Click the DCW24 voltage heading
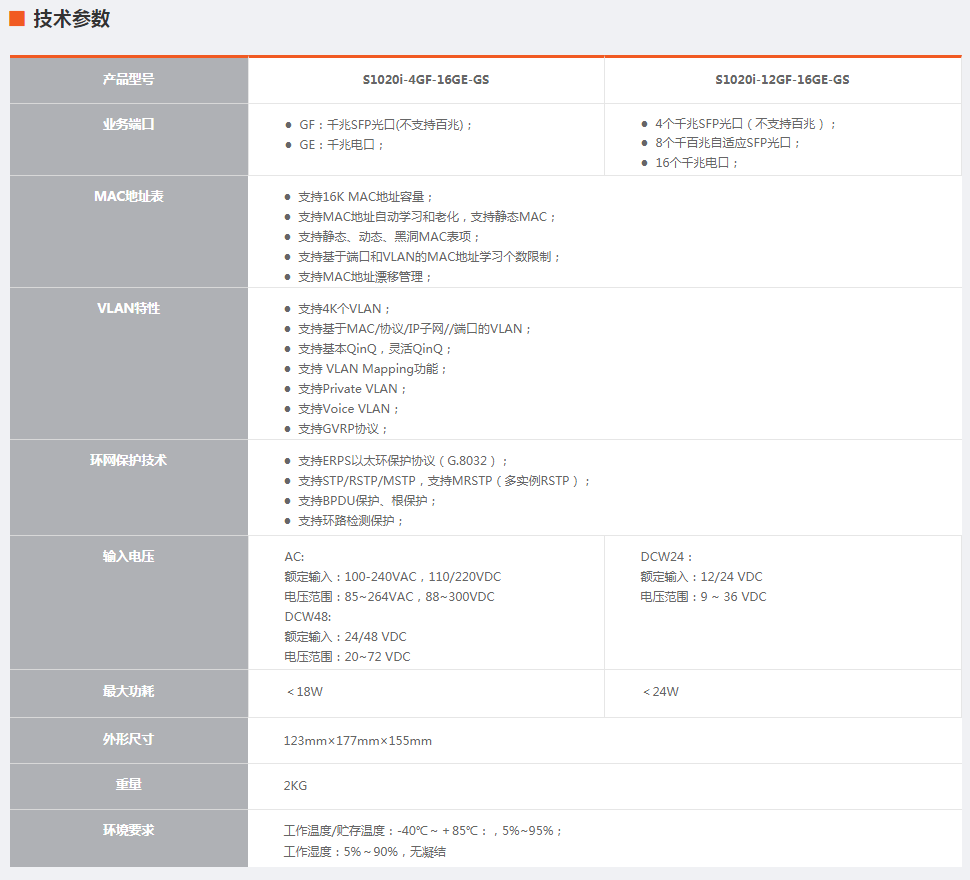Viewport: 970px width, 880px height. [666, 557]
